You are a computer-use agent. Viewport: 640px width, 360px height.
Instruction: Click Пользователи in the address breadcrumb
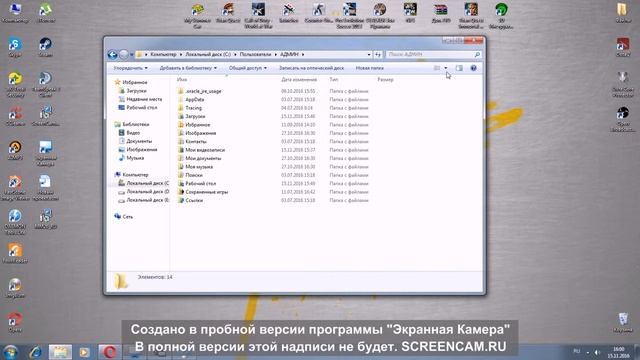pos(255,54)
